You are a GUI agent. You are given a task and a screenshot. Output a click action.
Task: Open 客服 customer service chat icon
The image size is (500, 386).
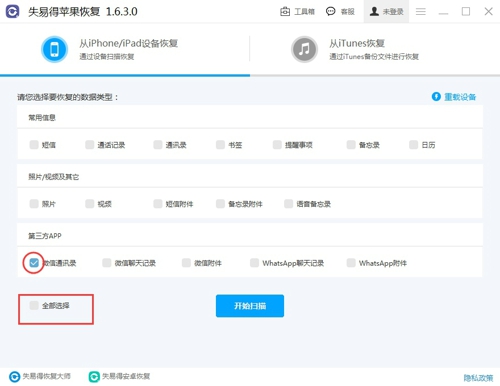[330, 12]
